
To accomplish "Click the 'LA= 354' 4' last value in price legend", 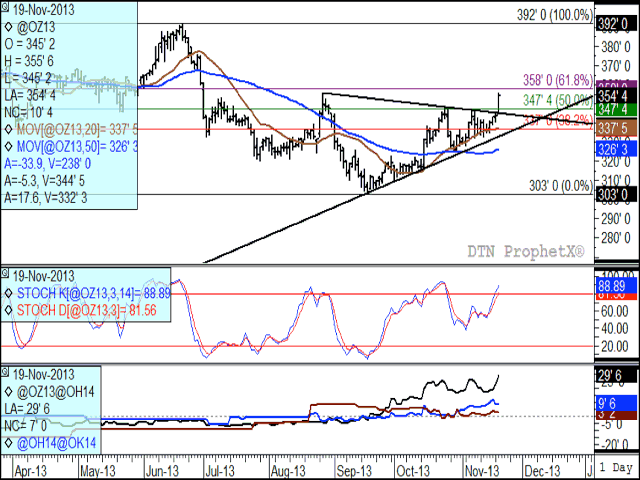I will [30, 95].
